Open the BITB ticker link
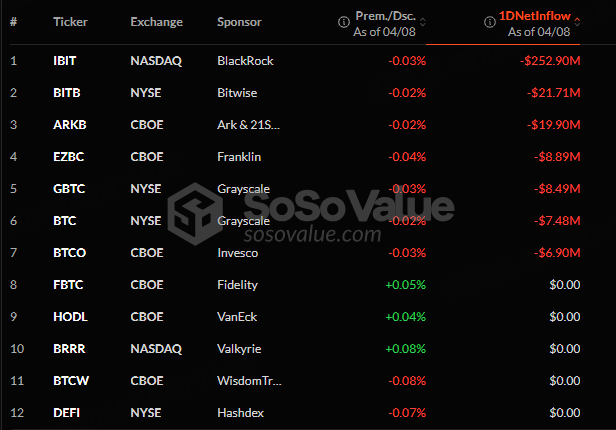 coord(67,93)
